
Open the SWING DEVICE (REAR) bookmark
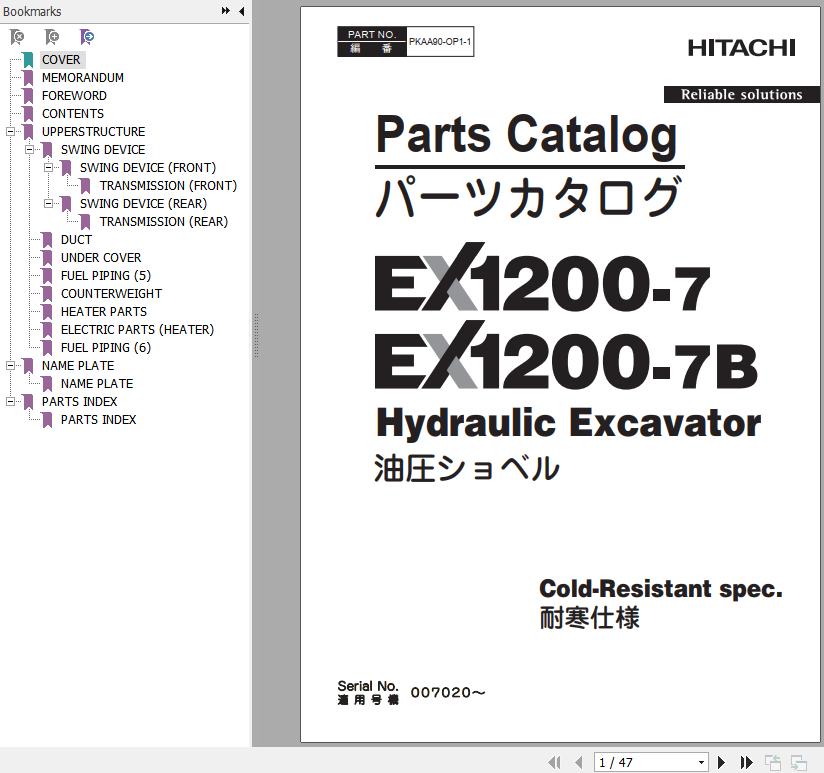143,203
